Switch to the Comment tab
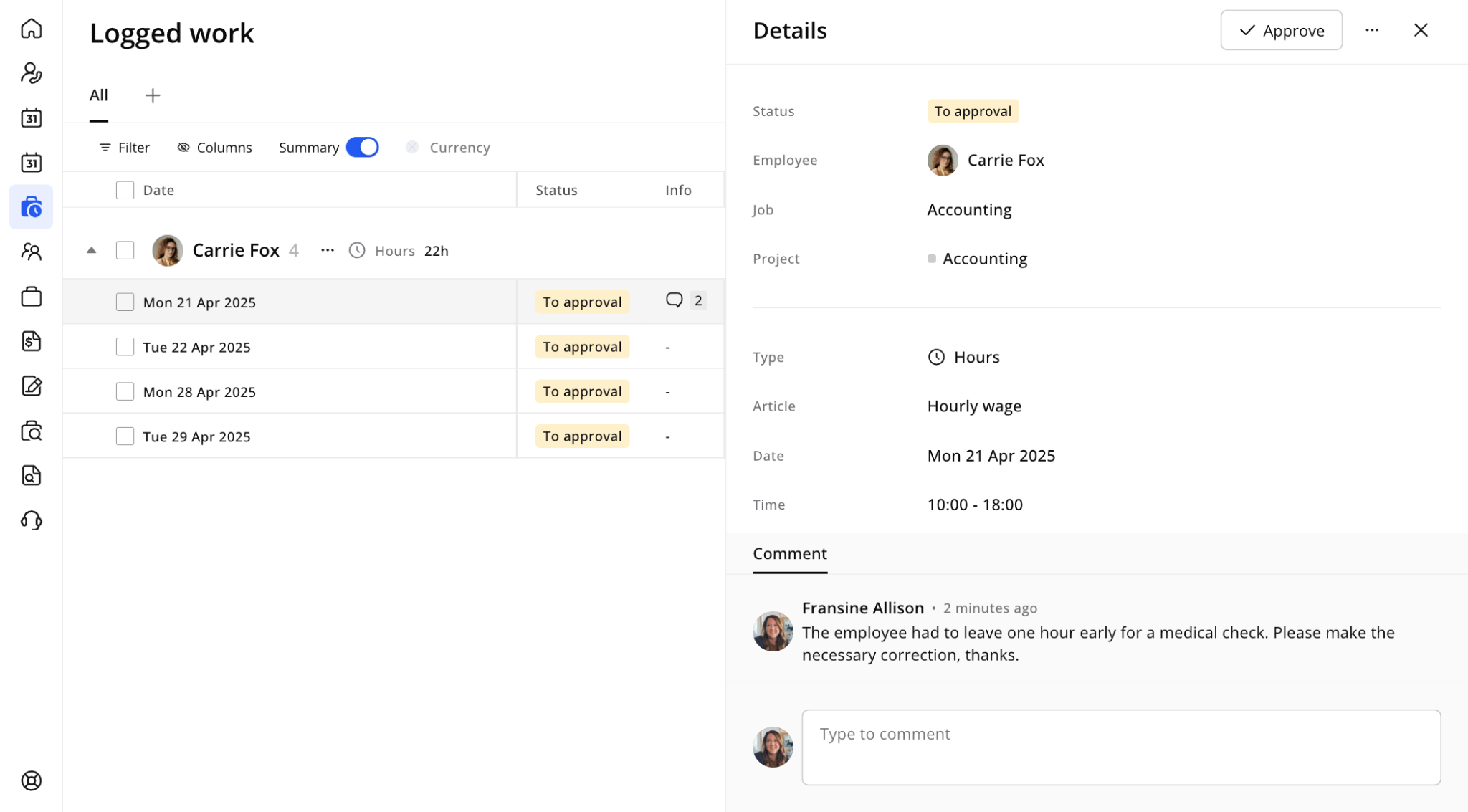This screenshot has width=1468, height=812. click(790, 553)
